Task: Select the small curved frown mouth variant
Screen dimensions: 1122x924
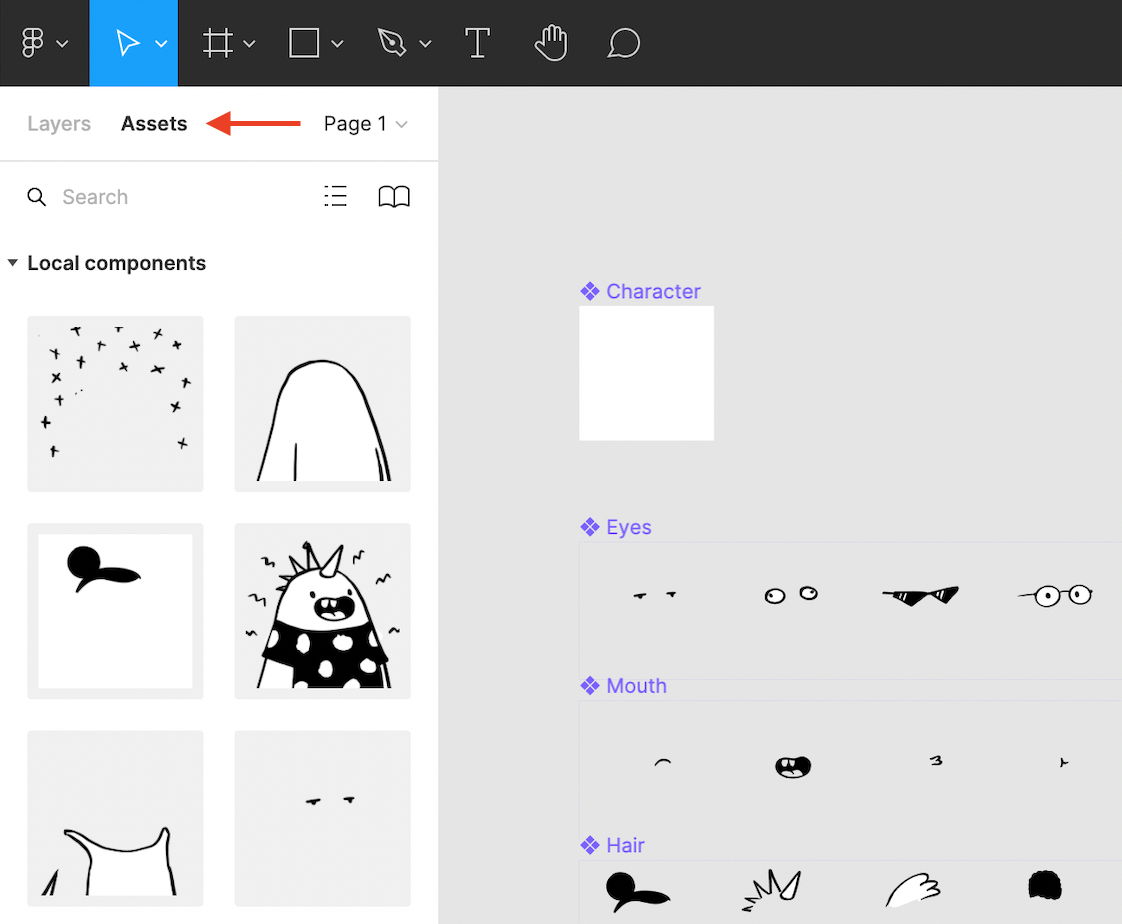Action: (x=663, y=762)
